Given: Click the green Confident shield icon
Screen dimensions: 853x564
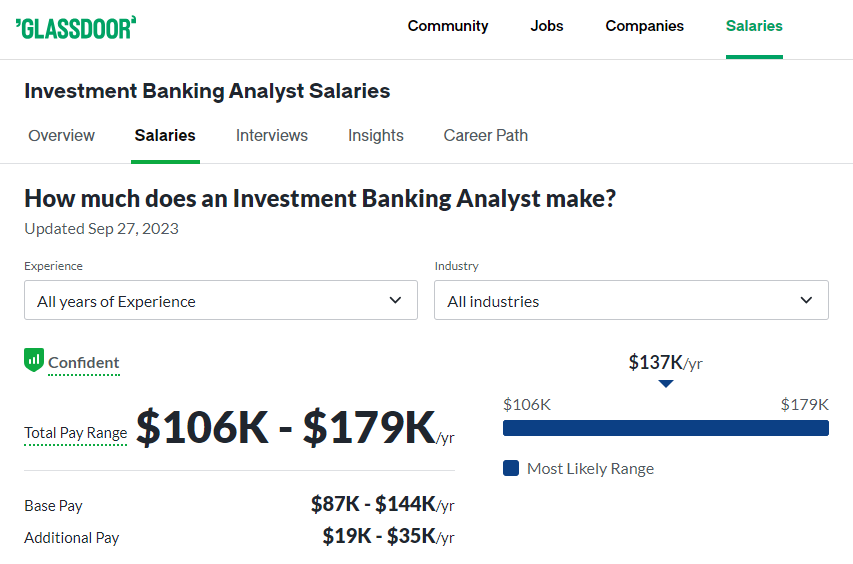Looking at the screenshot, I should pyautogui.click(x=34, y=360).
